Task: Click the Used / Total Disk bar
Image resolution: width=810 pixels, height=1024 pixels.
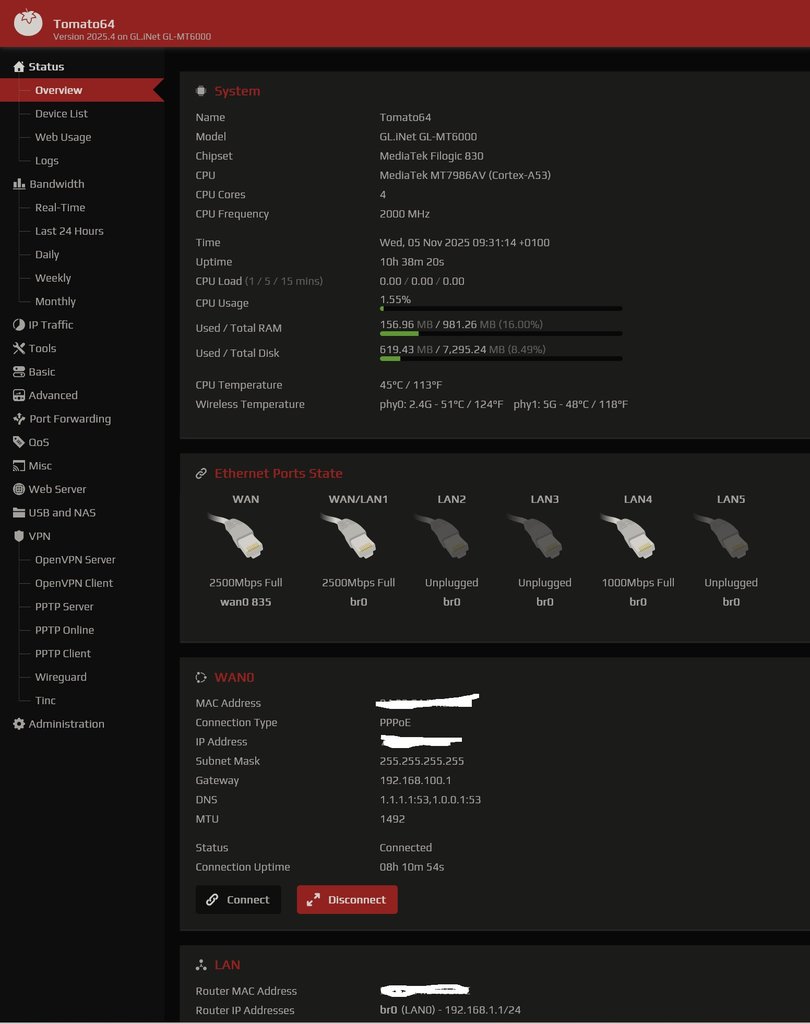Action: 501,358
